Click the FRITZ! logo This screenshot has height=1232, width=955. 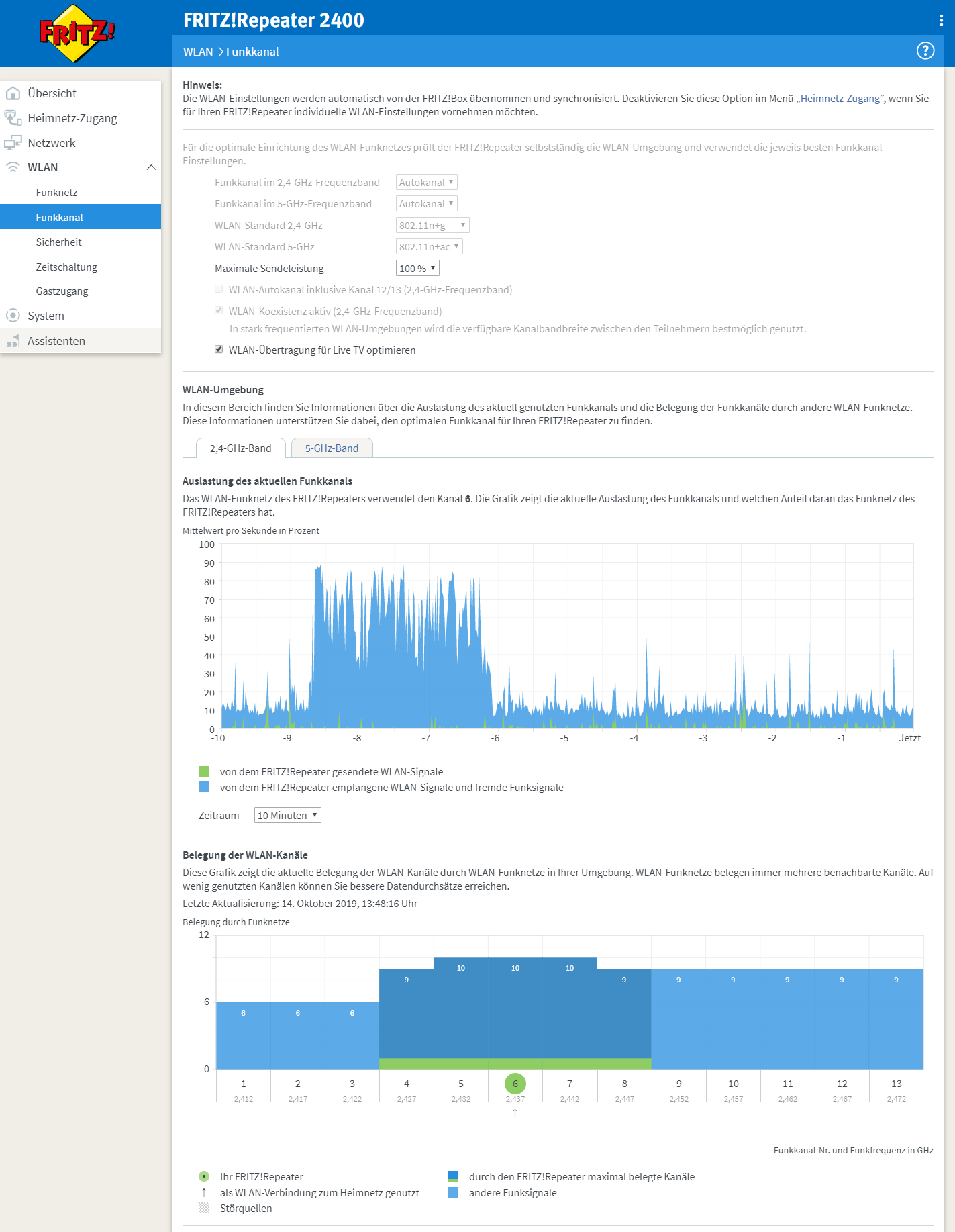[77, 33]
